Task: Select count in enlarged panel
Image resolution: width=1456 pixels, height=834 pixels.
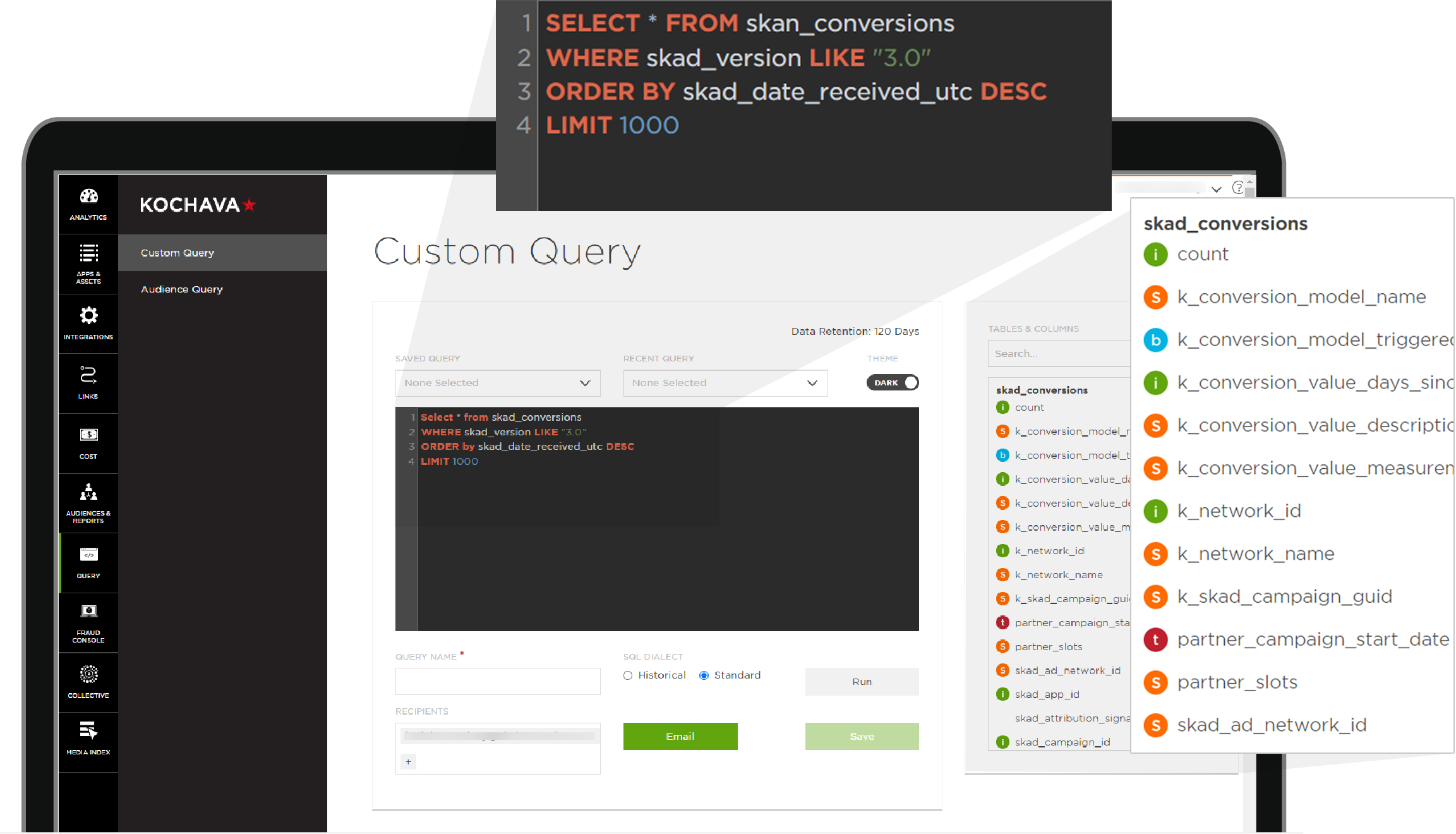Action: (1203, 254)
